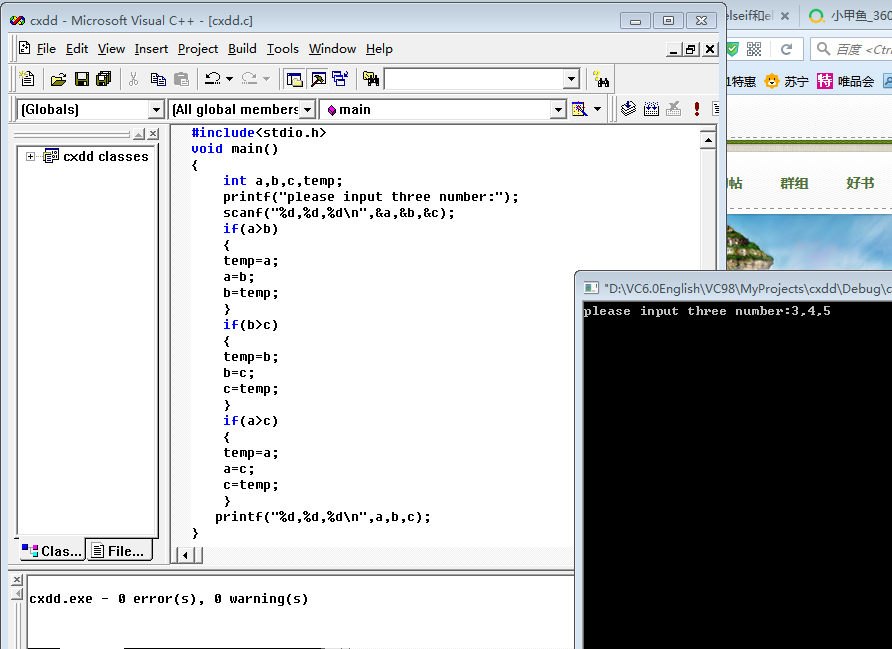Image resolution: width=892 pixels, height=649 pixels.
Task: Execute program with red exclamation icon
Action: click(696, 109)
